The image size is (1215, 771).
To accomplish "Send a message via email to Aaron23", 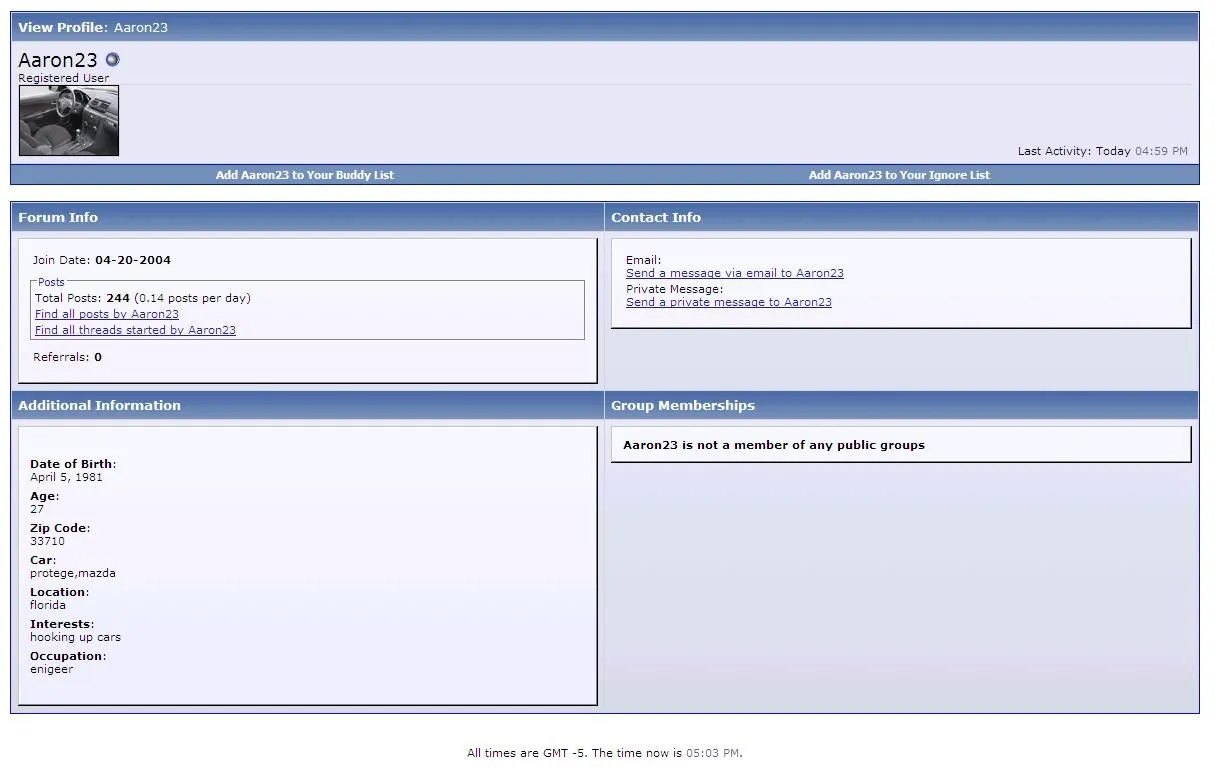I will click(x=735, y=273).
